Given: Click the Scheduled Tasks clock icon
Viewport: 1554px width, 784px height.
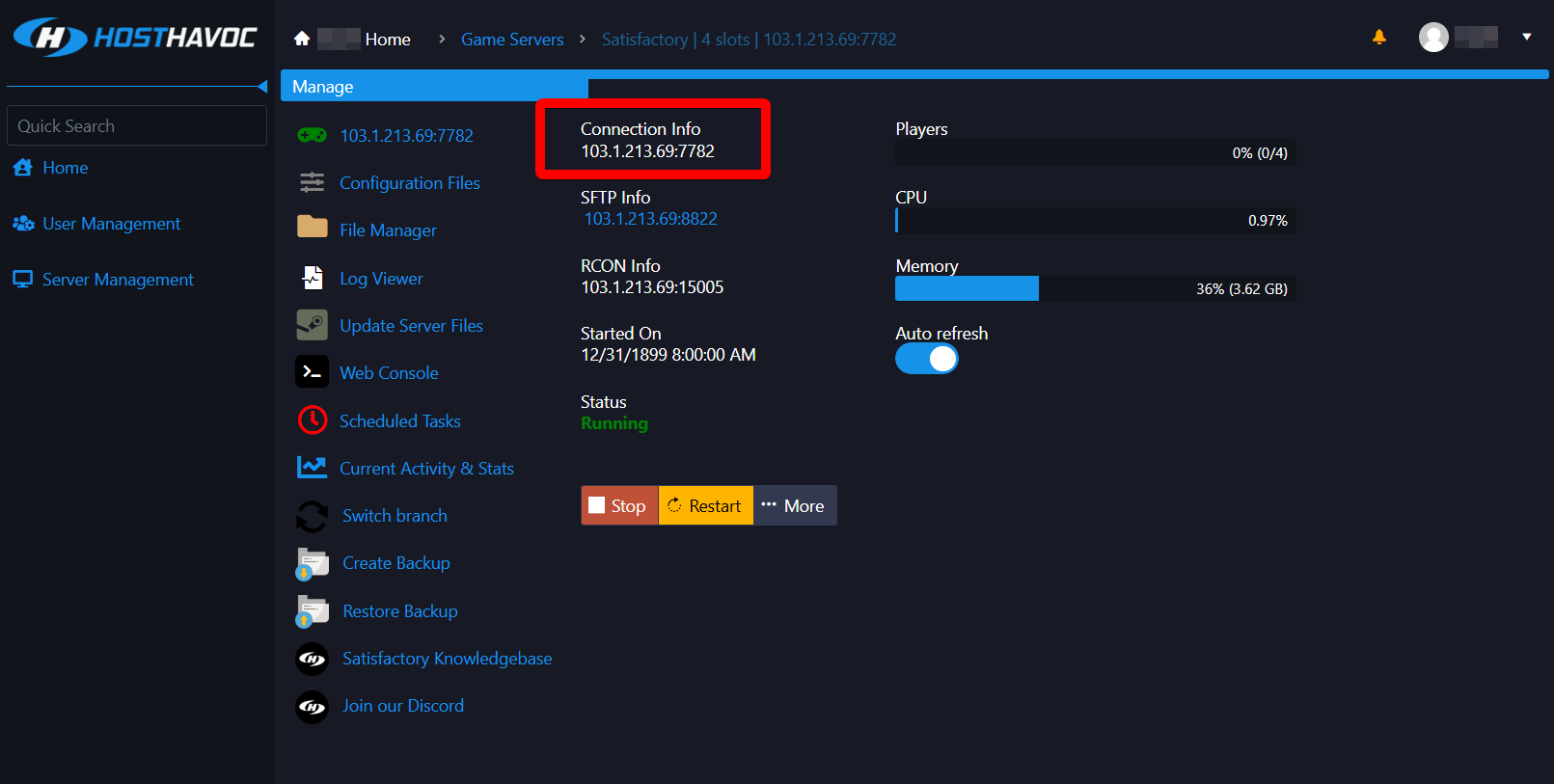Looking at the screenshot, I should tap(313, 419).
